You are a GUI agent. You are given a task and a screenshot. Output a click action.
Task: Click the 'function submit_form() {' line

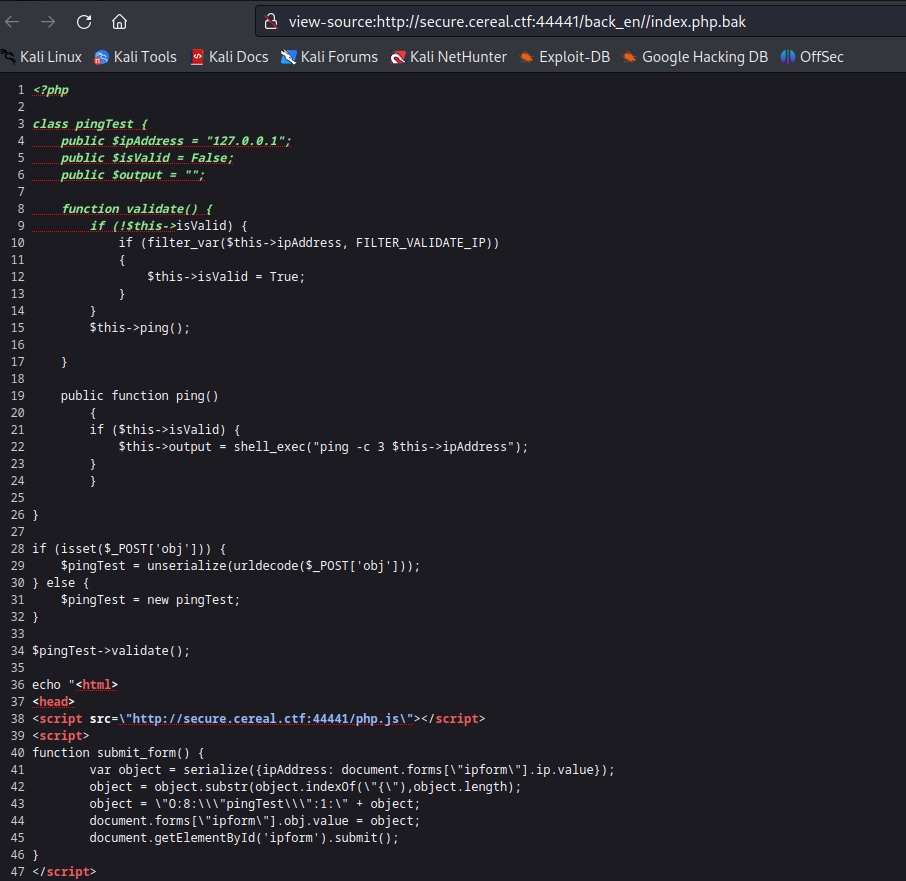pyautogui.click(x=118, y=753)
